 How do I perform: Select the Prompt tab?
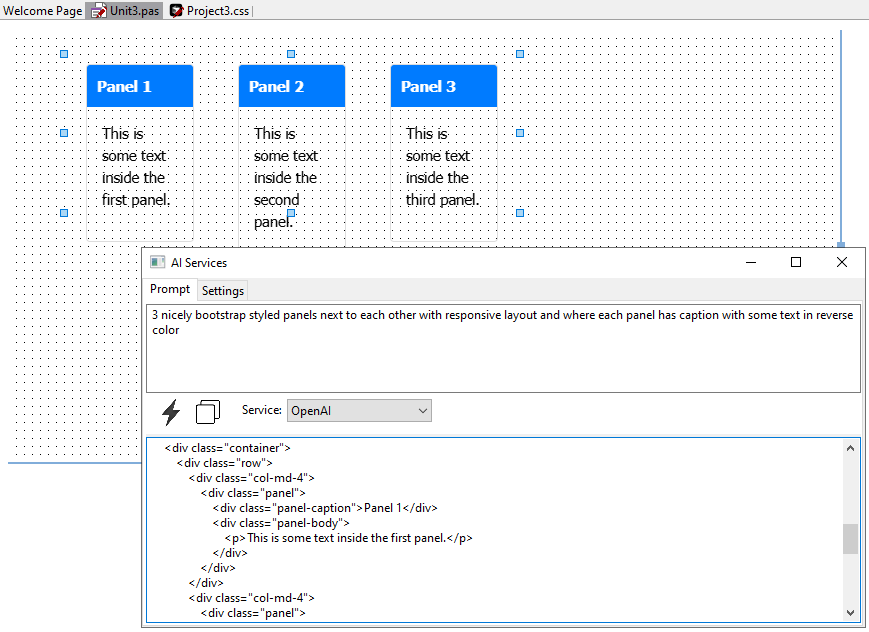(x=170, y=289)
